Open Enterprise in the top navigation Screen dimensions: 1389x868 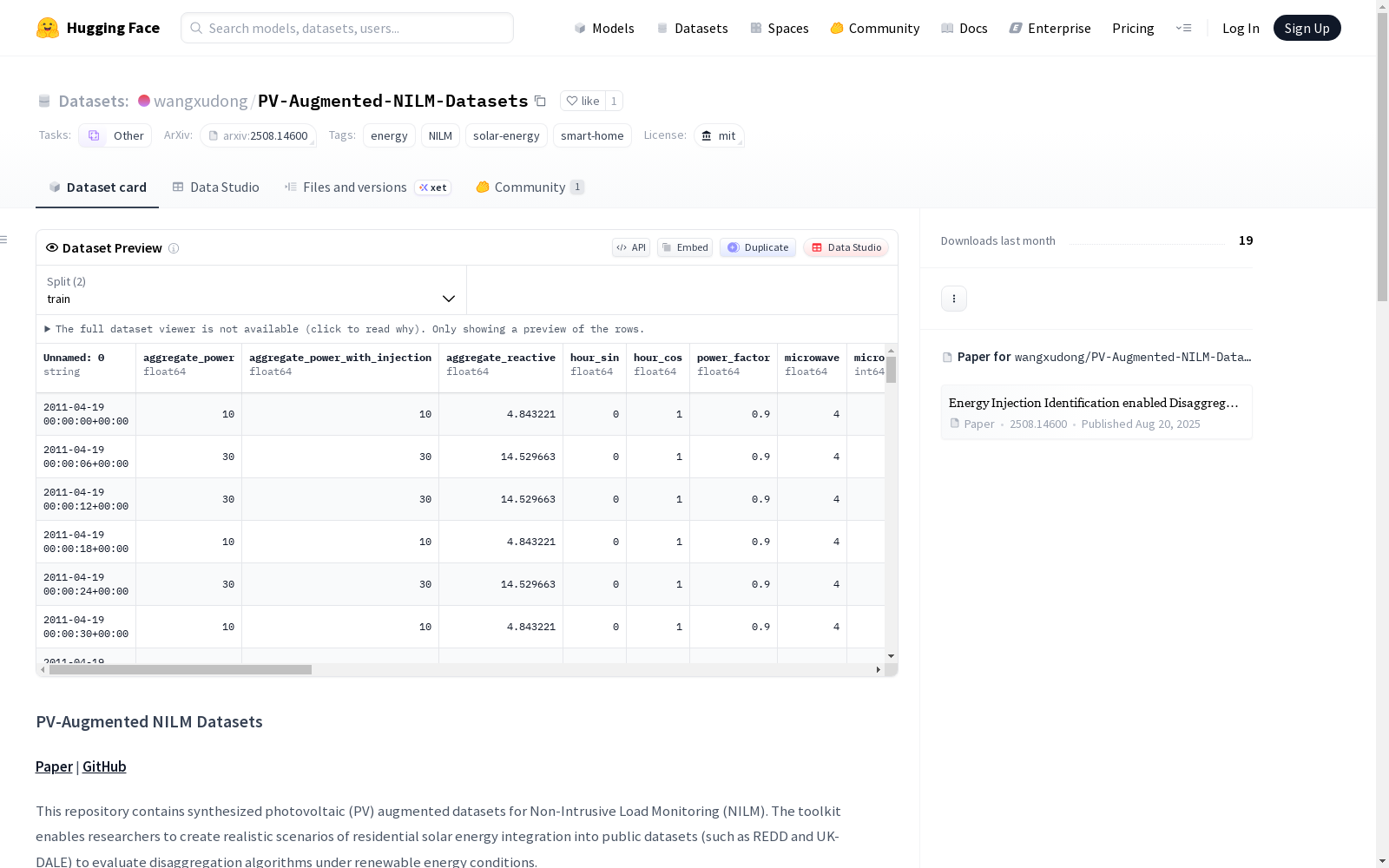(x=1050, y=28)
